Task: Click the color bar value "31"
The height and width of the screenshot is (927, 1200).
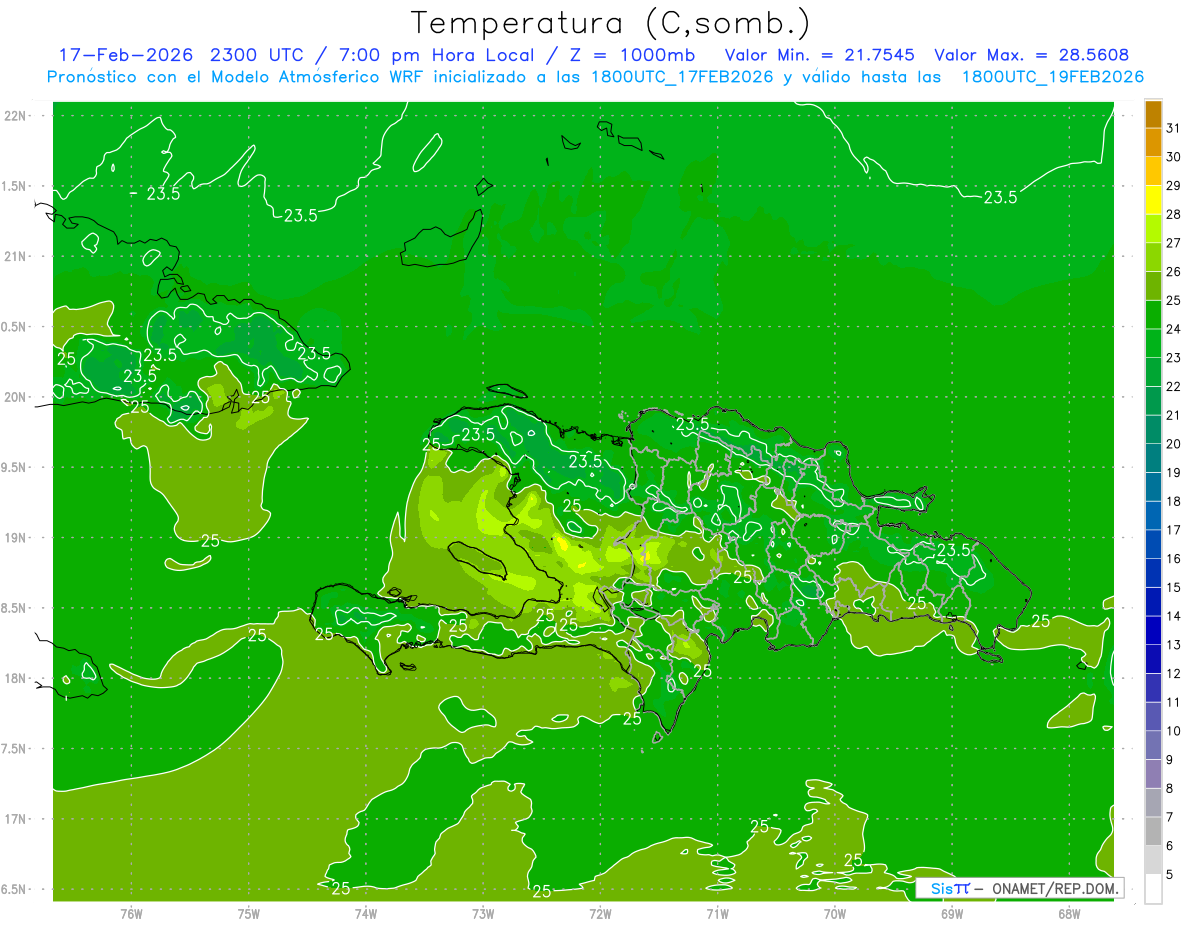Action: pos(1174,128)
